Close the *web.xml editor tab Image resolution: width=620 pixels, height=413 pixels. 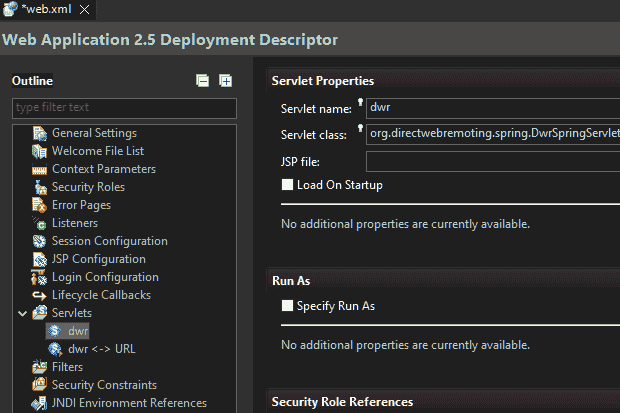(84, 9)
